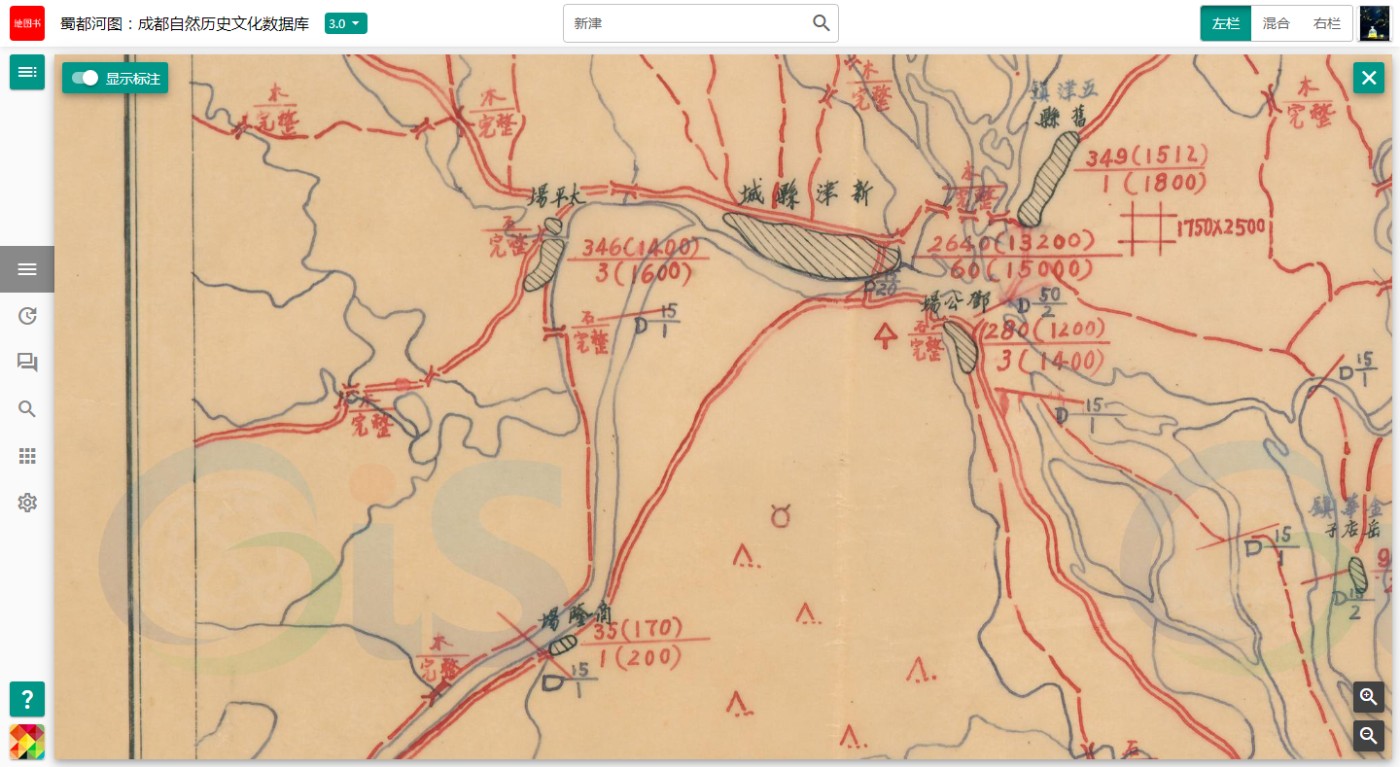
Task: Click the green help question button
Action: [x=27, y=698]
